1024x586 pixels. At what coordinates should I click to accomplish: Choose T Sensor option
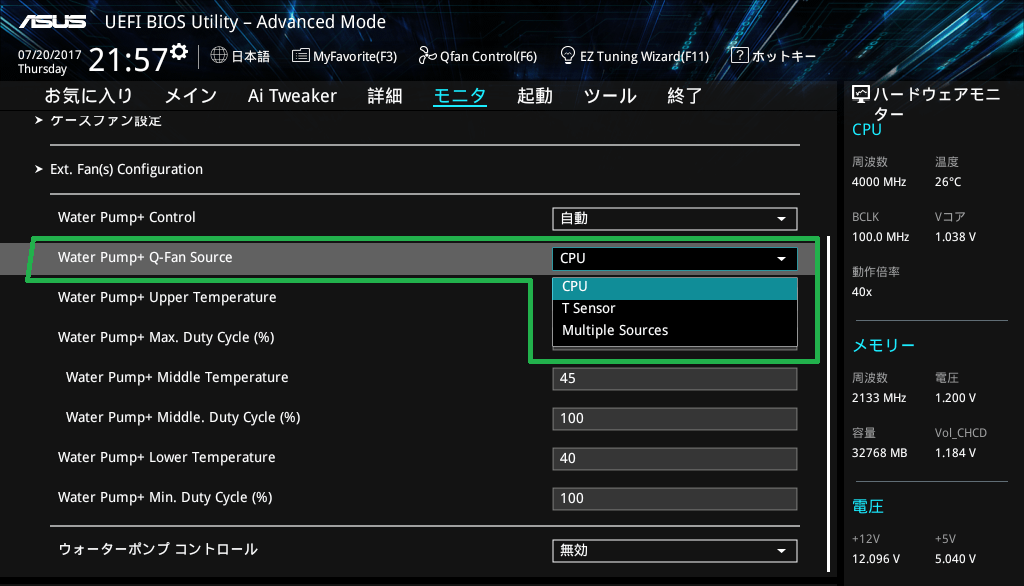click(675, 308)
